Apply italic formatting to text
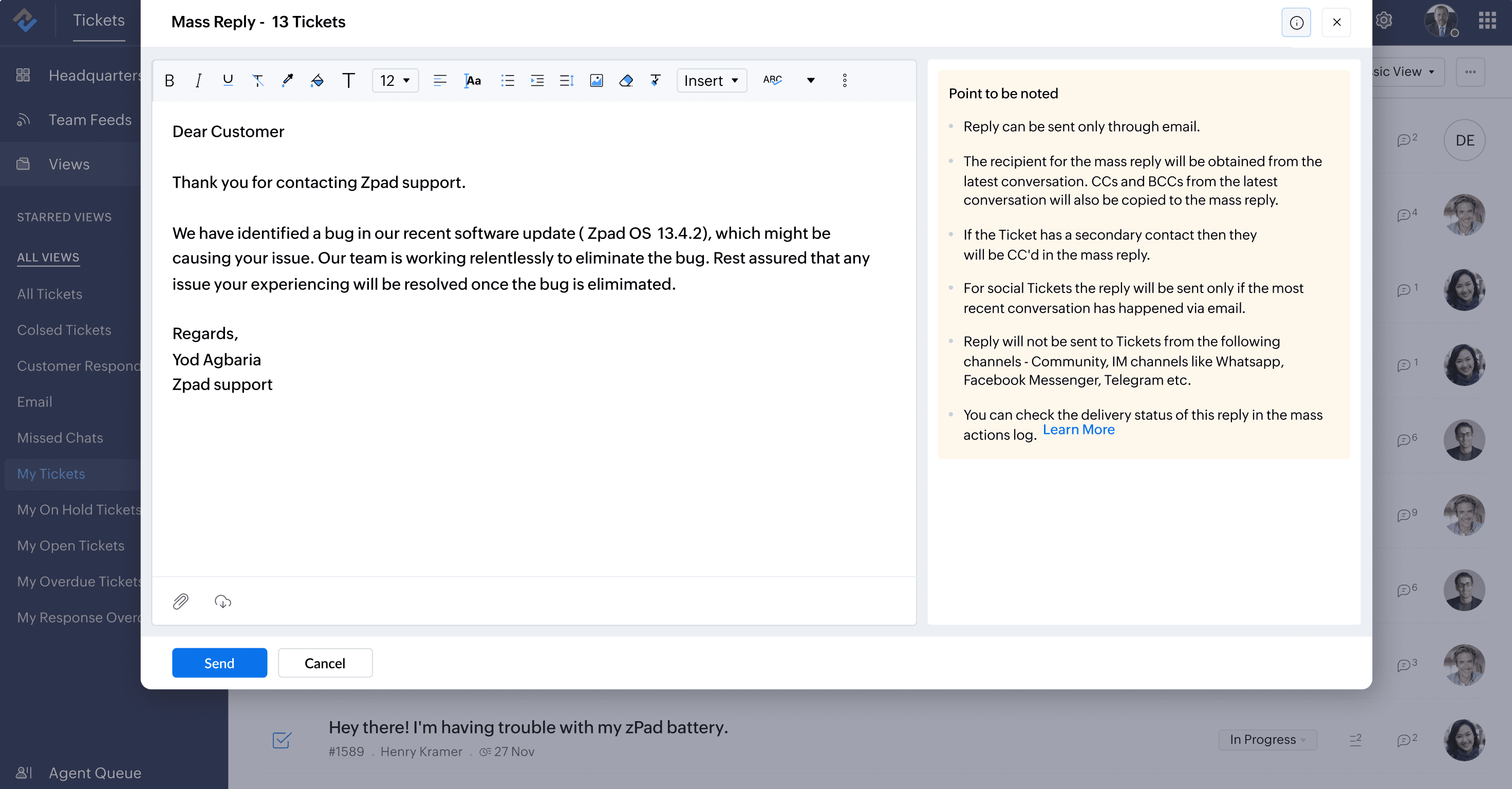The width and height of the screenshot is (1512, 789). pyautogui.click(x=198, y=80)
